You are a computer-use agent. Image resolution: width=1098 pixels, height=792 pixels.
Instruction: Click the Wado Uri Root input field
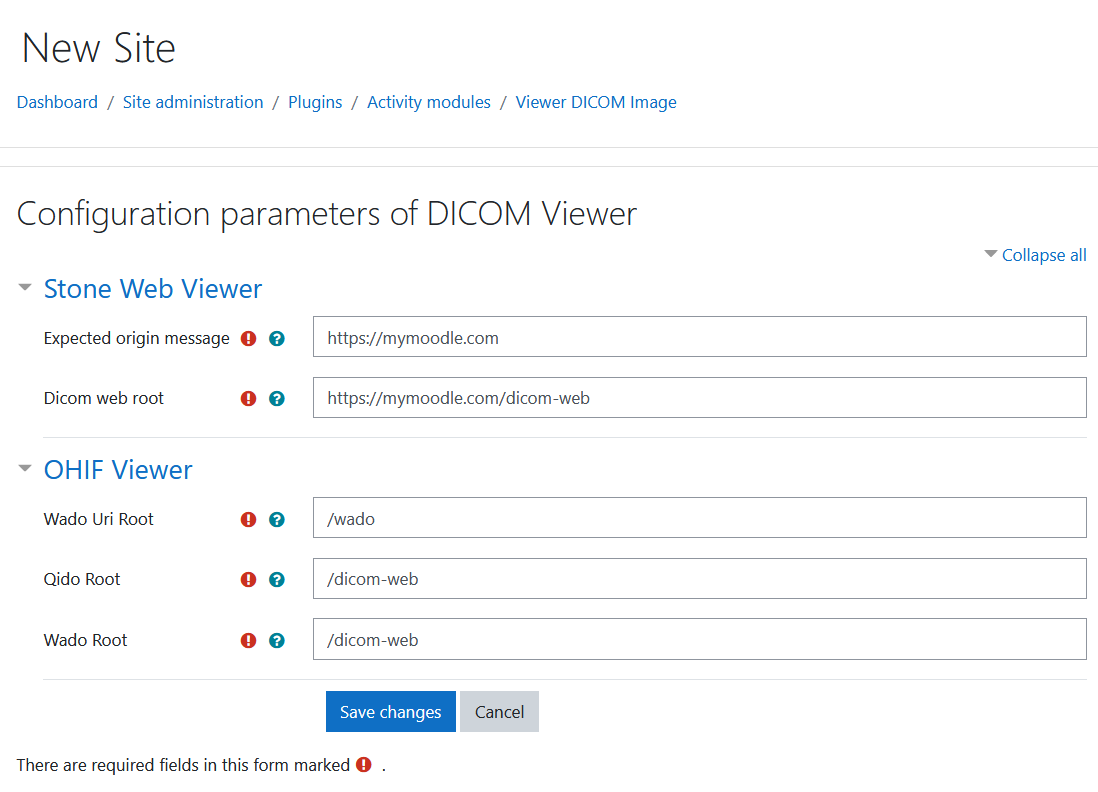700,517
